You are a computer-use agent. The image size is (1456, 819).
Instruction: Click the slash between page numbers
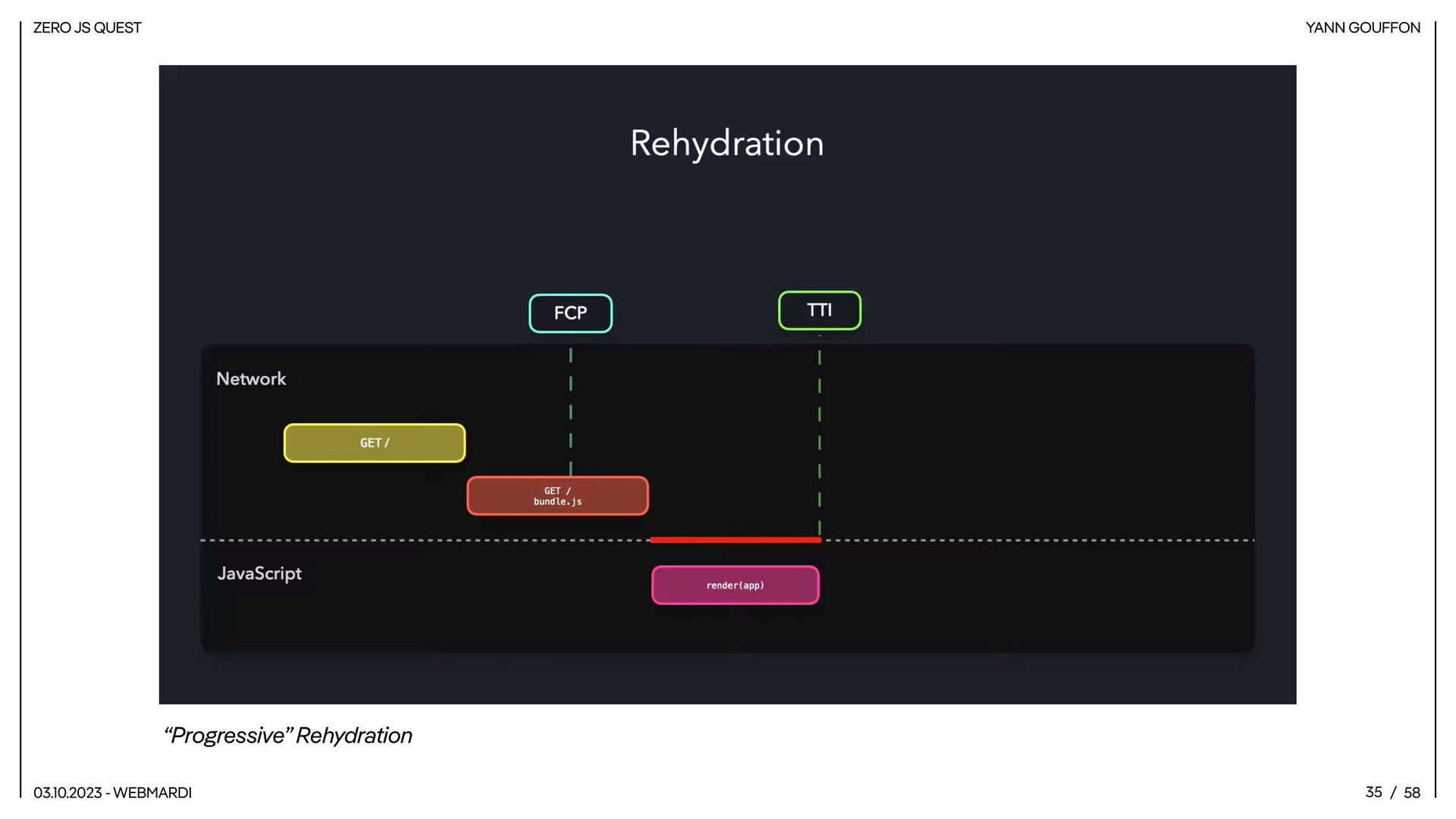click(x=1393, y=792)
